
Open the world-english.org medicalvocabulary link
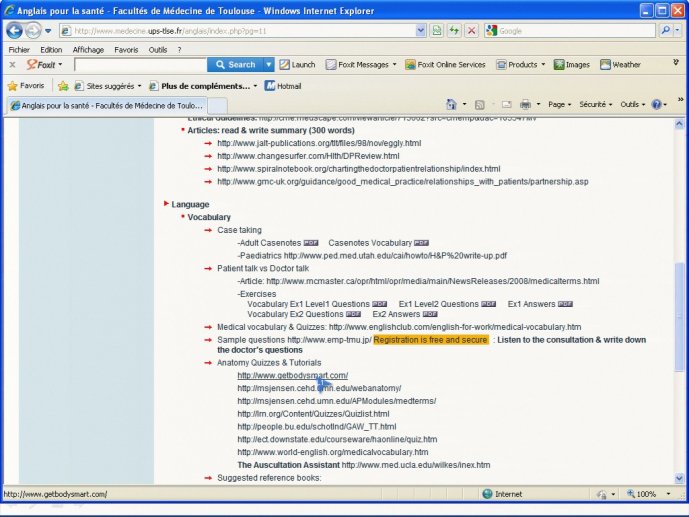(x=333, y=452)
